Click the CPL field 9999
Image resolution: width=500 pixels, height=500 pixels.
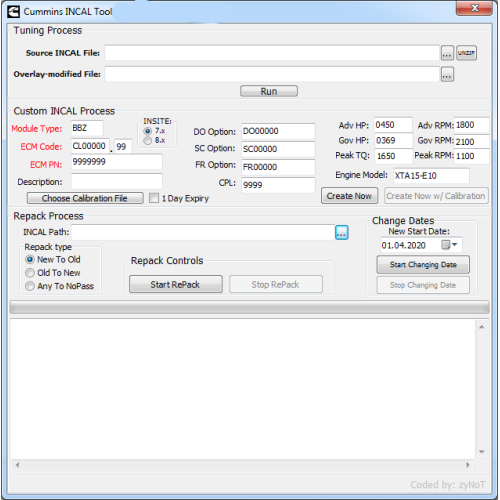pos(278,185)
